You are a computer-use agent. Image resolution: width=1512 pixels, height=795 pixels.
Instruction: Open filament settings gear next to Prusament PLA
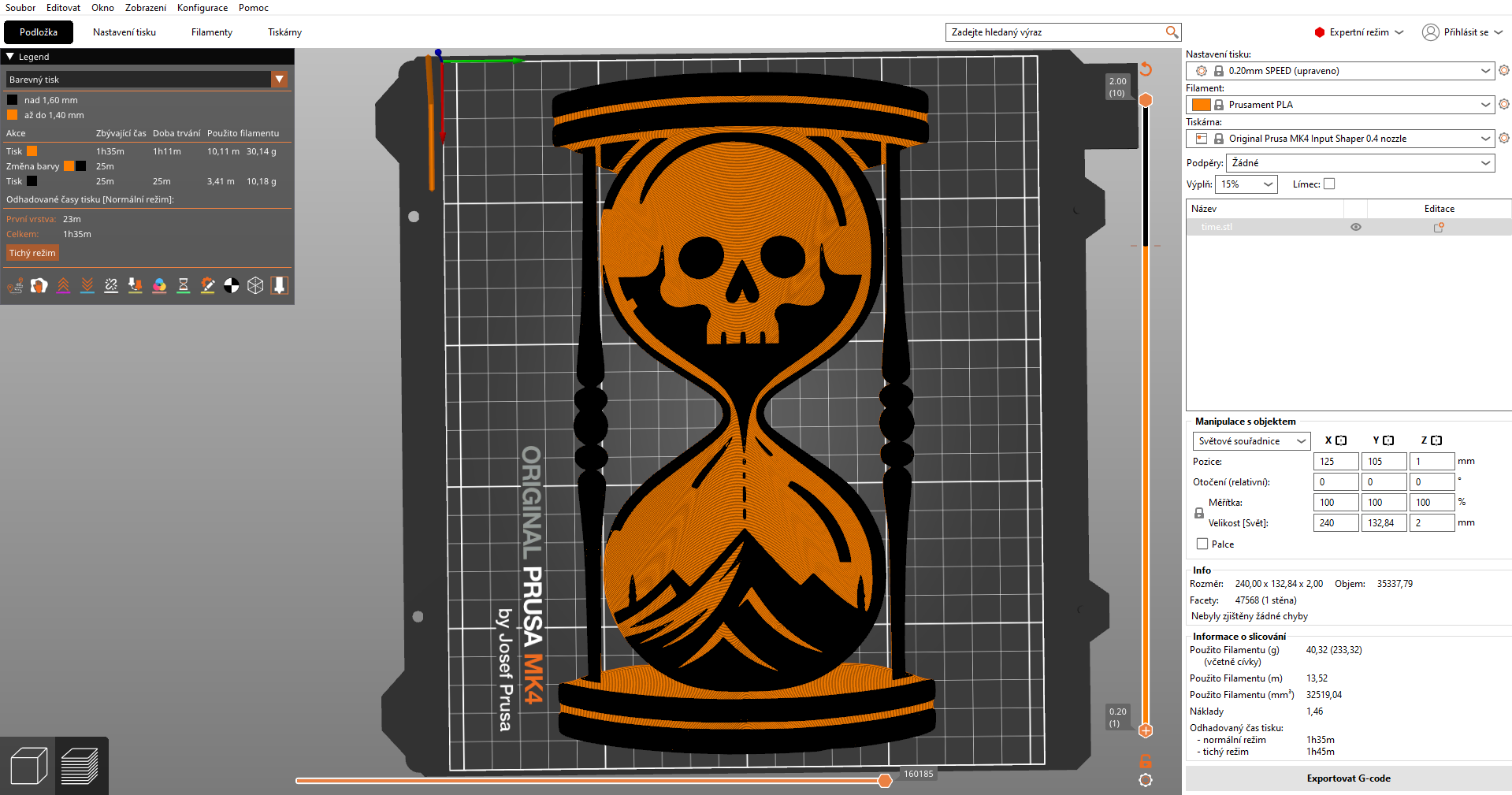coord(1504,105)
